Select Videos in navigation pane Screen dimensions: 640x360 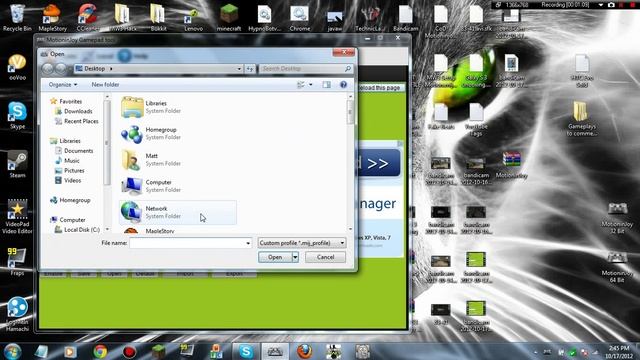68,180
